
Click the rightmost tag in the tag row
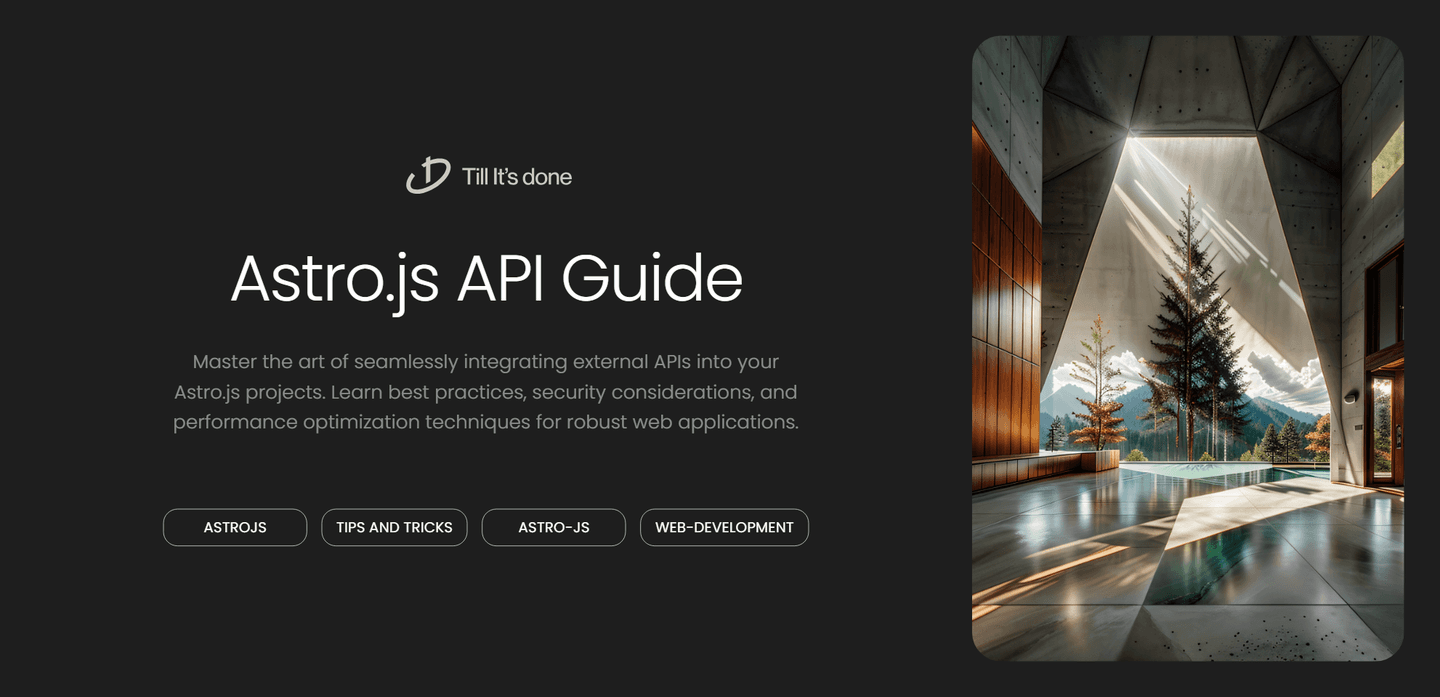pyautogui.click(x=724, y=527)
